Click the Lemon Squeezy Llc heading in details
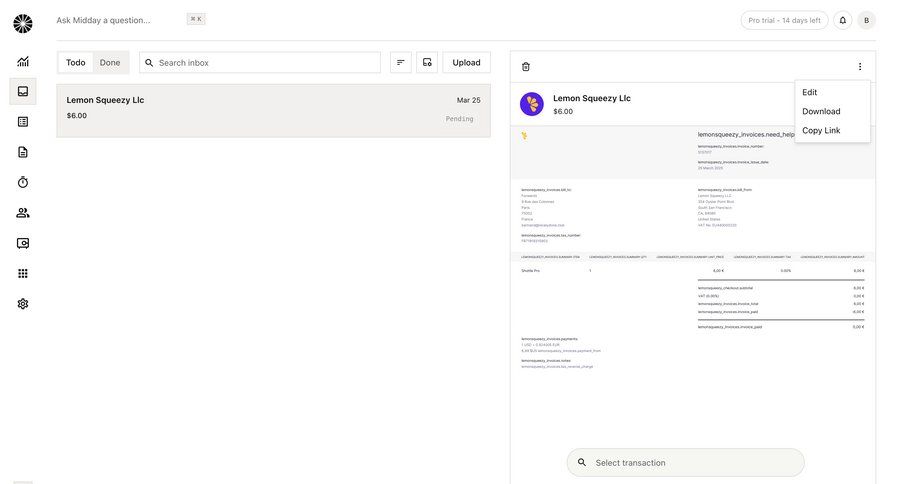The image size is (900, 484). pyautogui.click(x=592, y=98)
